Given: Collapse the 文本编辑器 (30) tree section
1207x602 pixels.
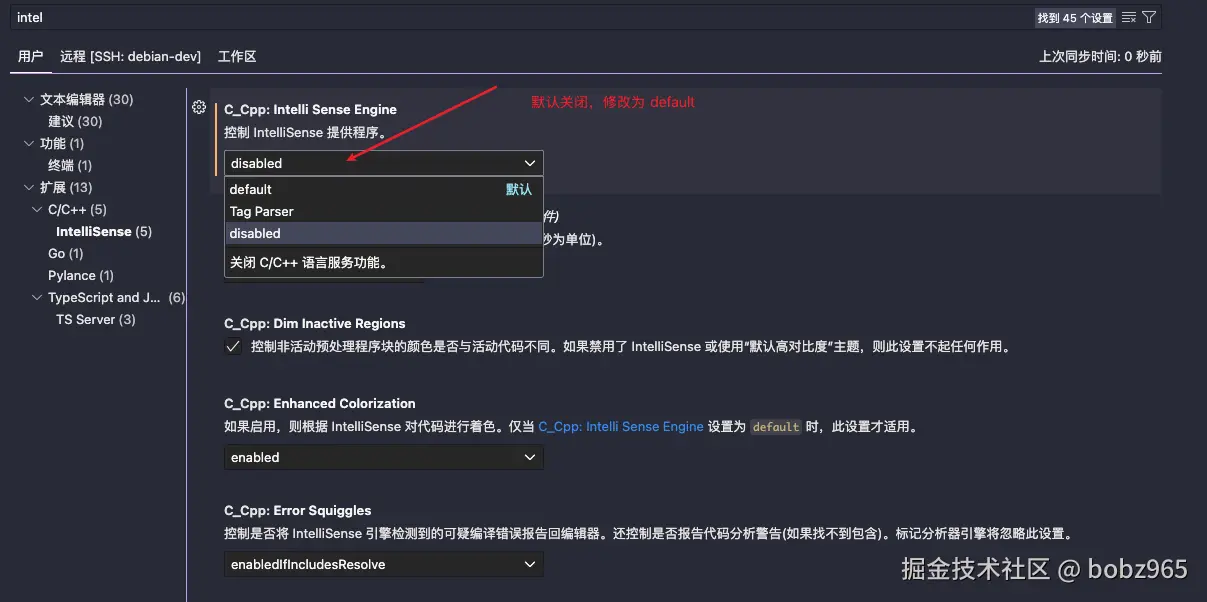Looking at the screenshot, I should tap(30, 99).
